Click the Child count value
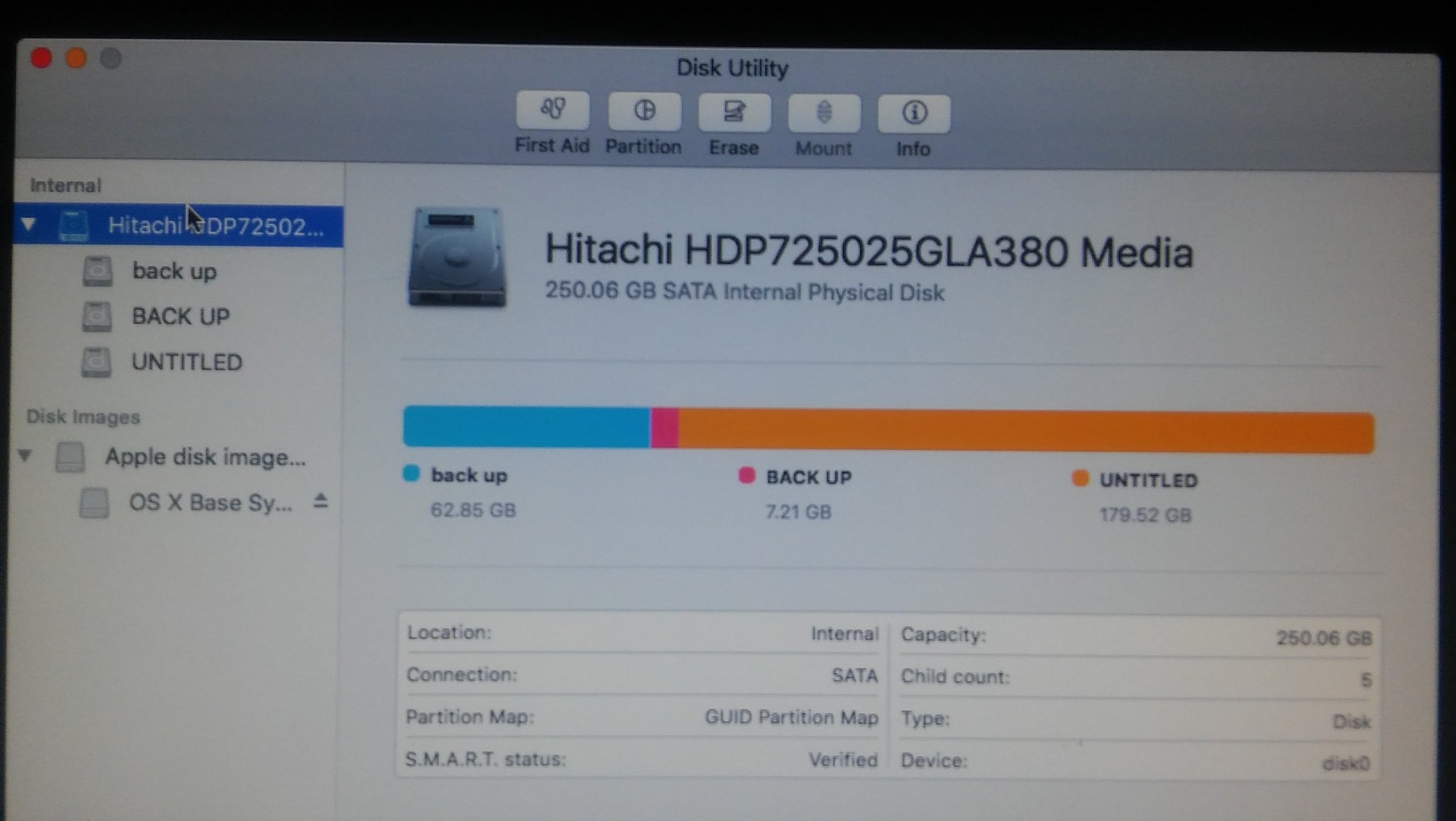 point(1366,680)
